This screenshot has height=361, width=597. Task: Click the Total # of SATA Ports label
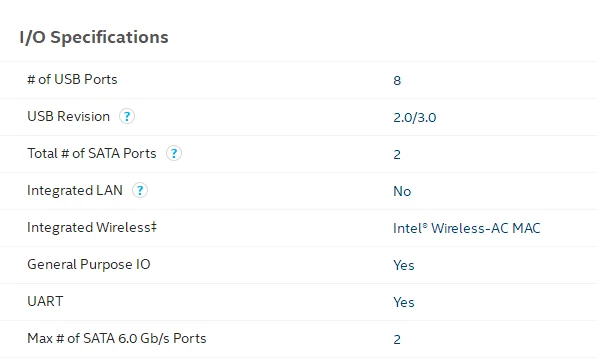(x=92, y=153)
